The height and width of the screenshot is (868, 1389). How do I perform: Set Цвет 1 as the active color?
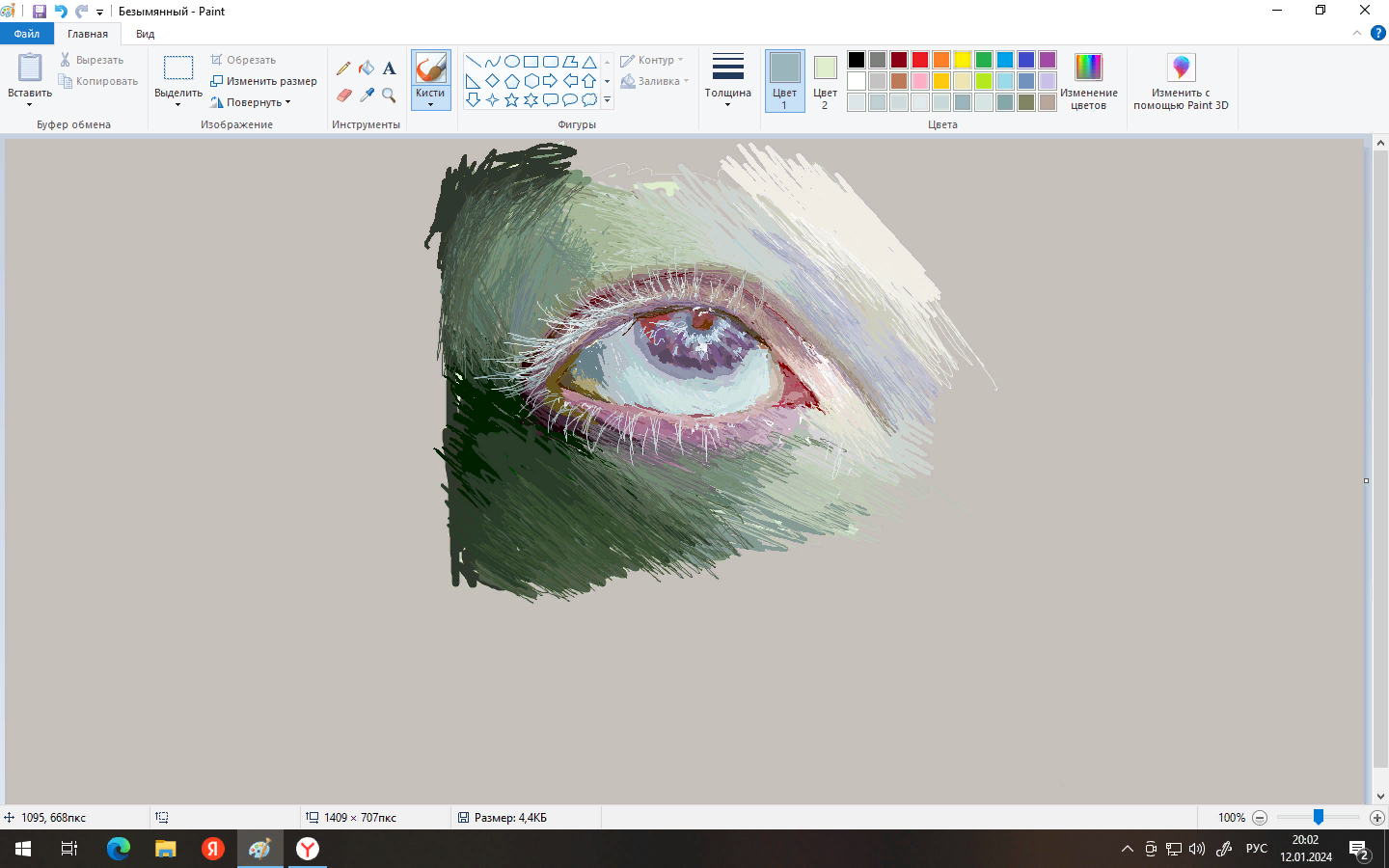(x=784, y=81)
